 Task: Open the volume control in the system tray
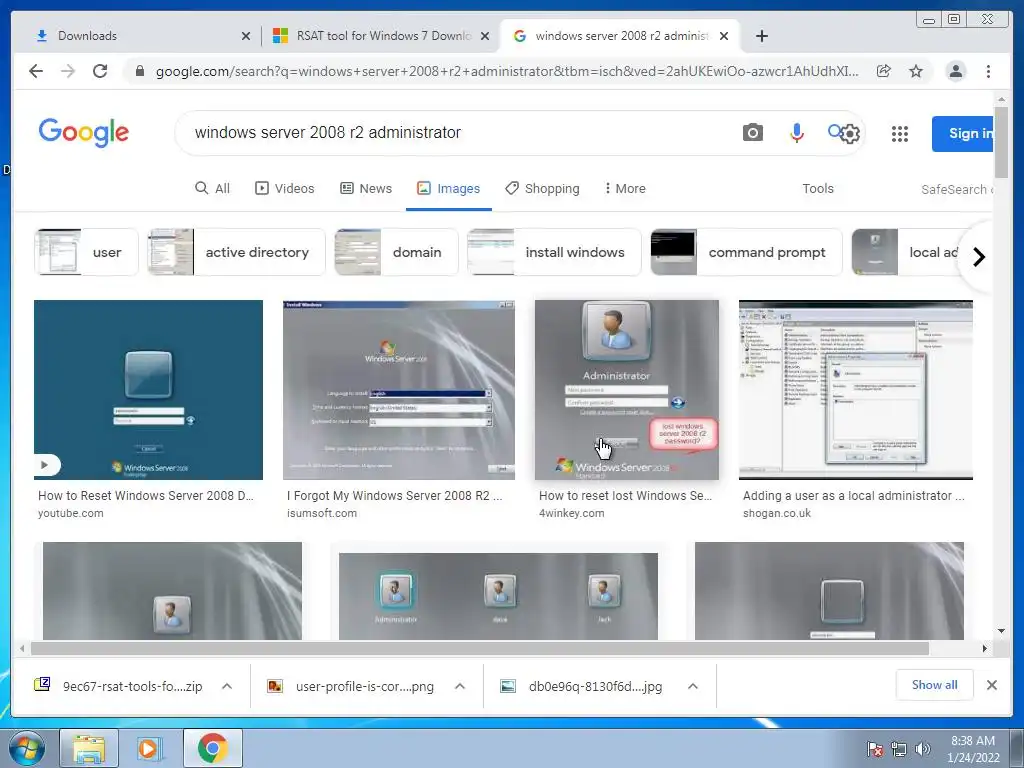click(x=922, y=749)
